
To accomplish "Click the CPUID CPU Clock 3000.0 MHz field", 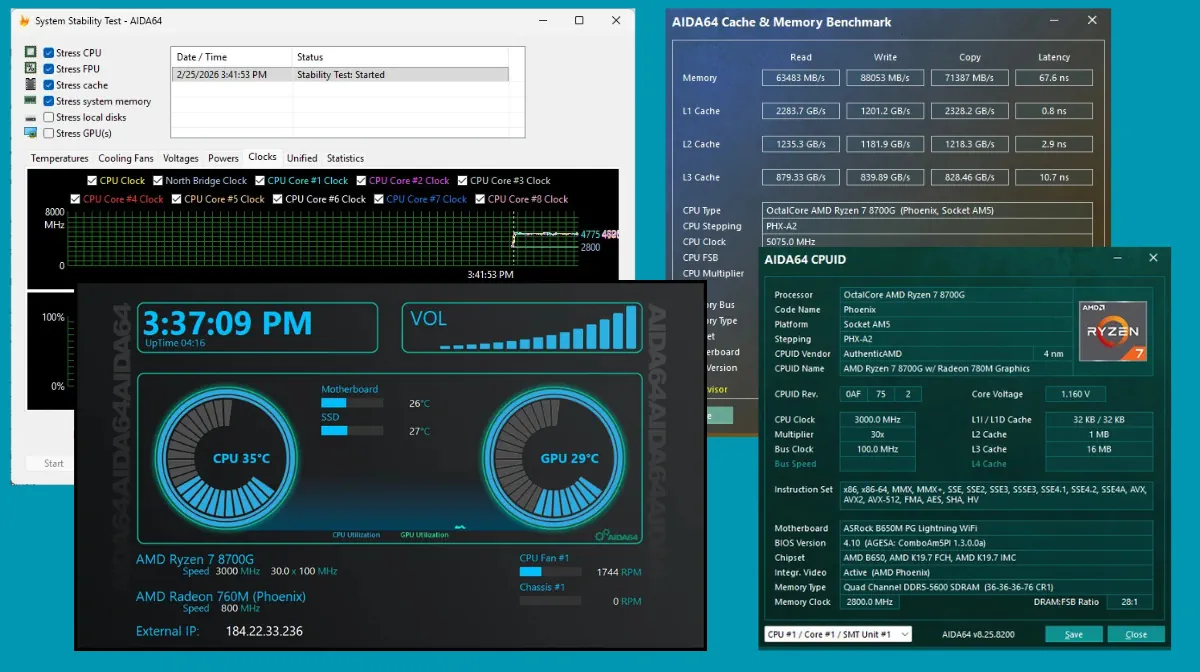I will (x=878, y=420).
